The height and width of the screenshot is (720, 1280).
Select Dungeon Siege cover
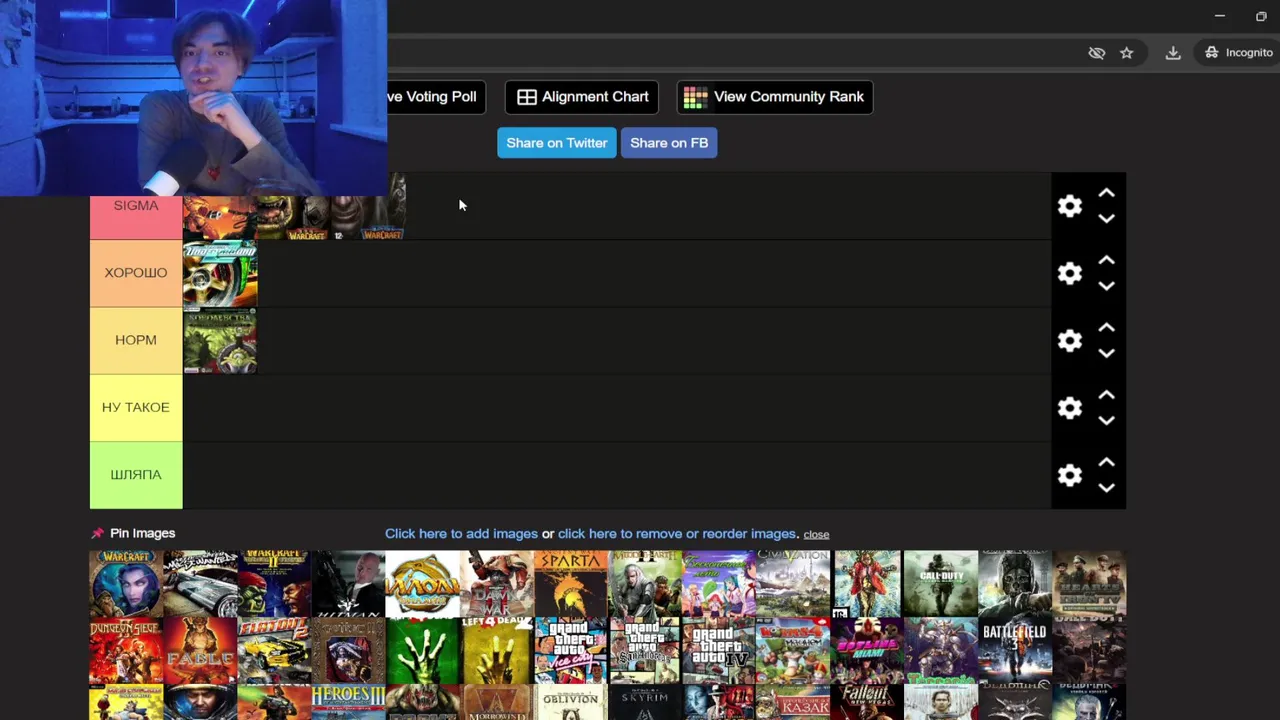click(126, 650)
